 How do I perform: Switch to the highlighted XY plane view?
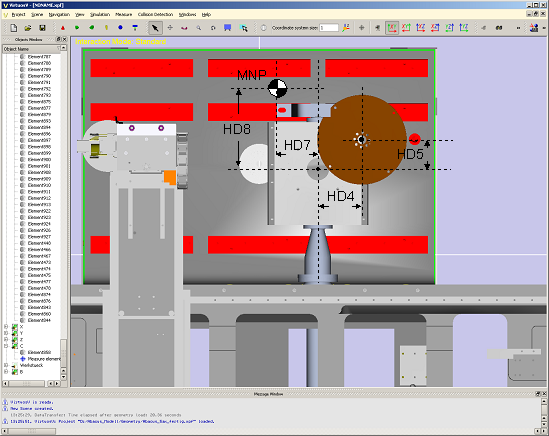tap(392, 28)
